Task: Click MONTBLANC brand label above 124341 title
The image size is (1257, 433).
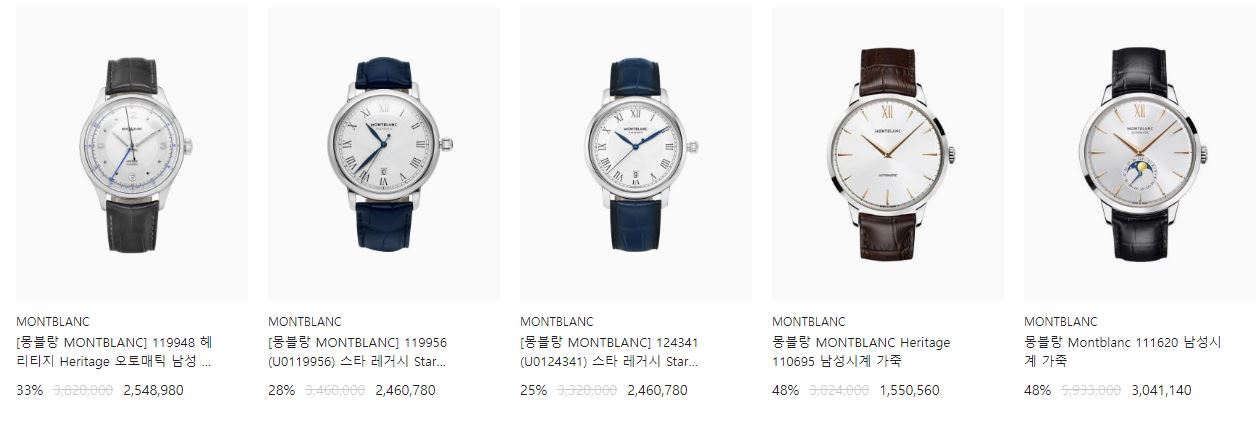Action: [x=557, y=322]
